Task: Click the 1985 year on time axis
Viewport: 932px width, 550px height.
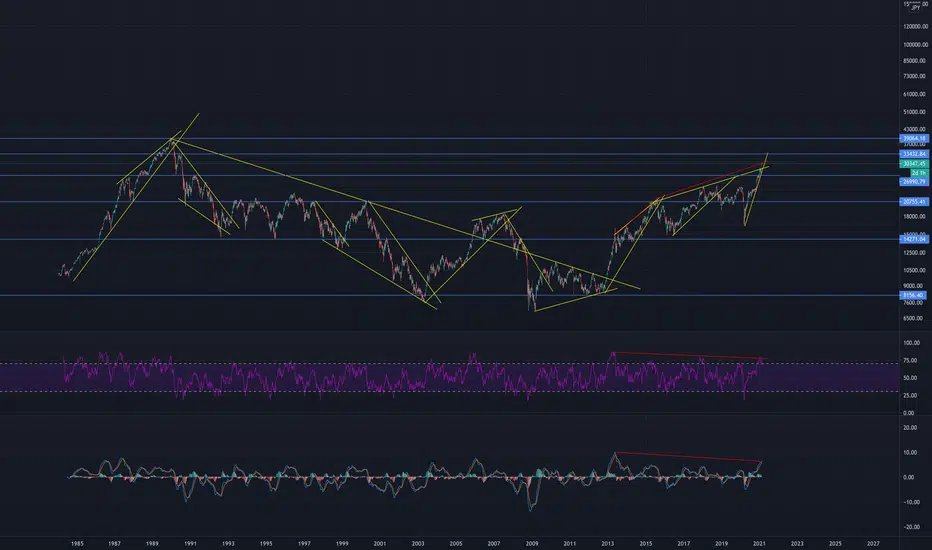Action: [77, 543]
